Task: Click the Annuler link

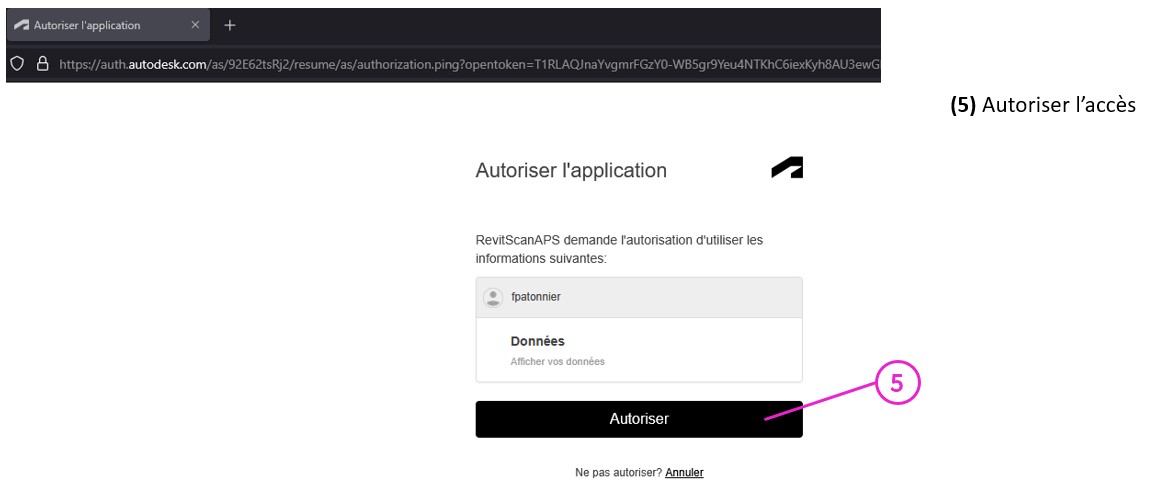Action: (684, 472)
